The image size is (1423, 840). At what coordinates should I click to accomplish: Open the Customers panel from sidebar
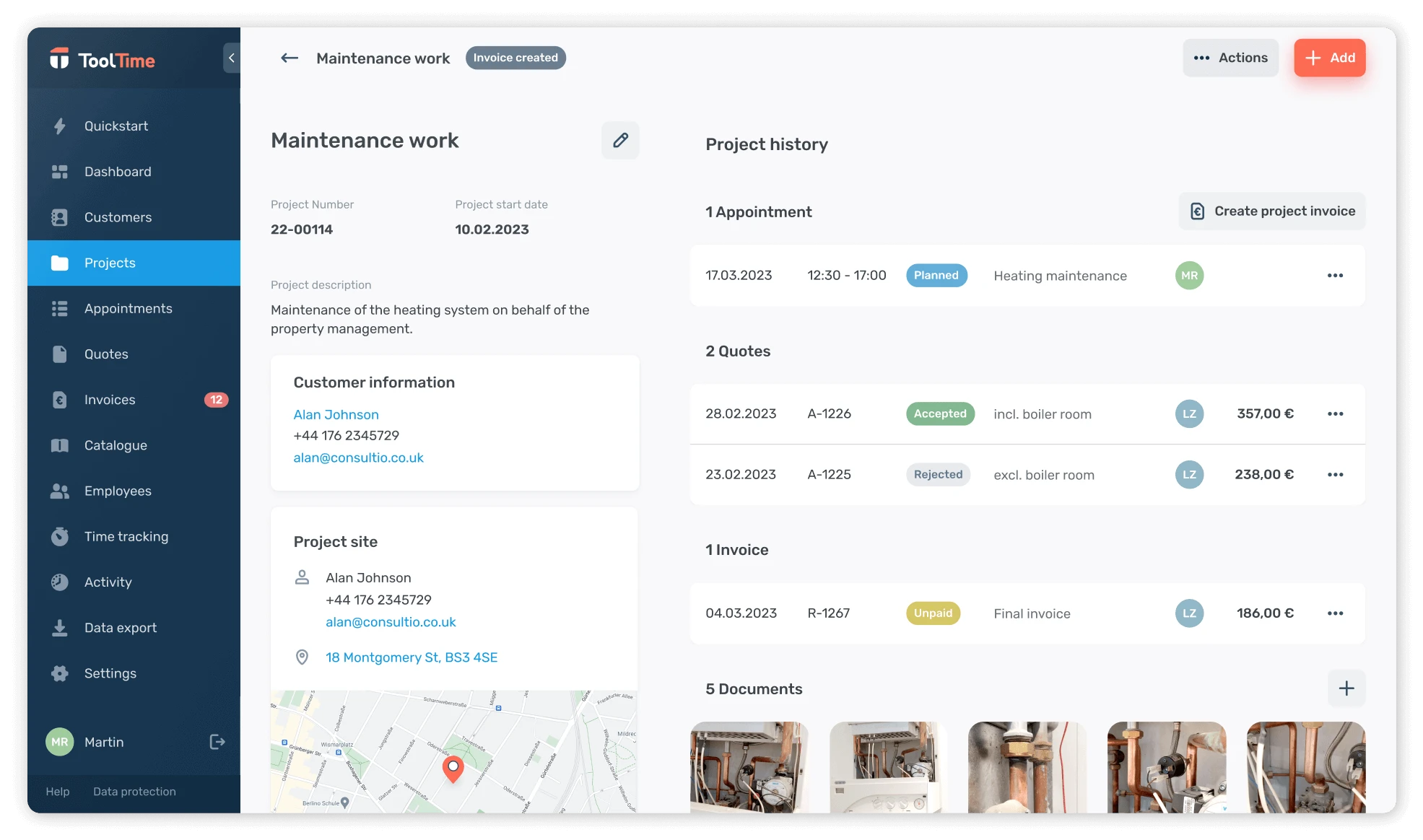(x=118, y=216)
